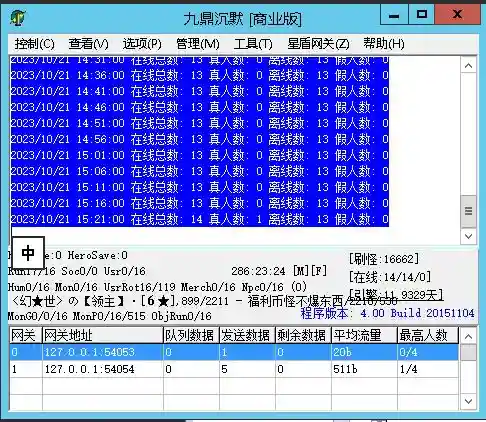Click the HeroSave:0 status text
This screenshot has width=486, height=422.
pyautogui.click(x=98, y=256)
